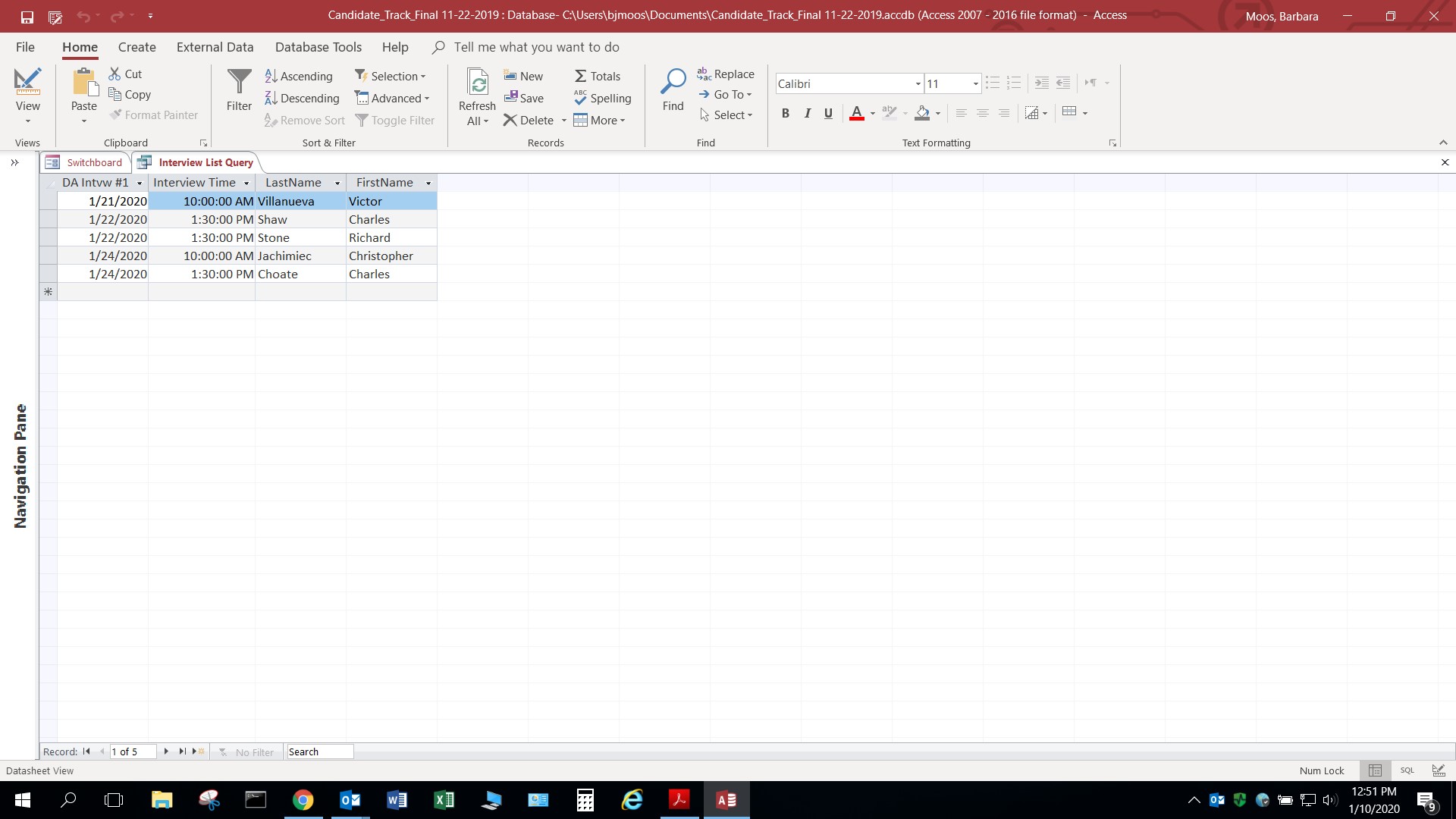The height and width of the screenshot is (819, 1456).
Task: Open the font size dropdown
Action: [975, 83]
